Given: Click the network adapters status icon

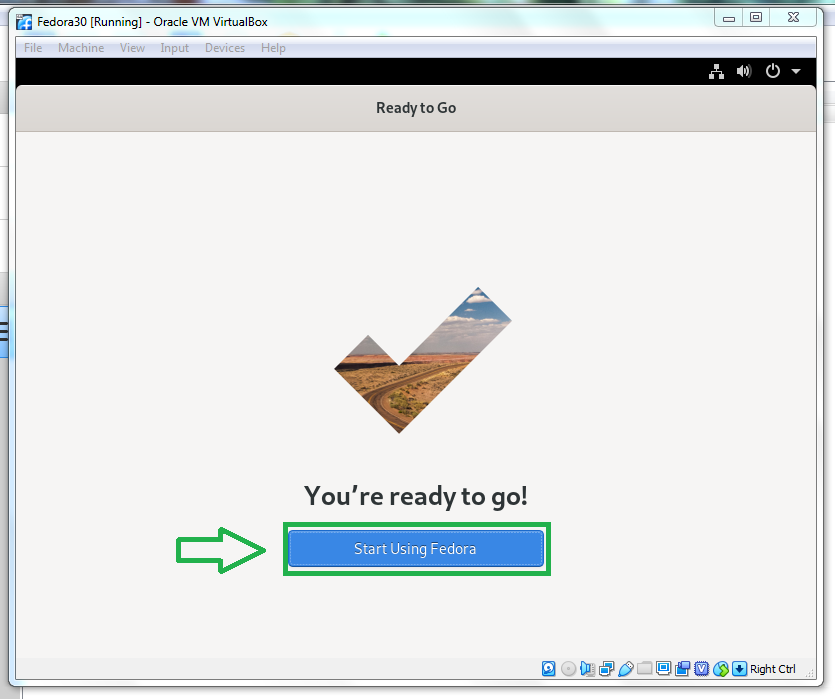Looking at the screenshot, I should (606, 669).
